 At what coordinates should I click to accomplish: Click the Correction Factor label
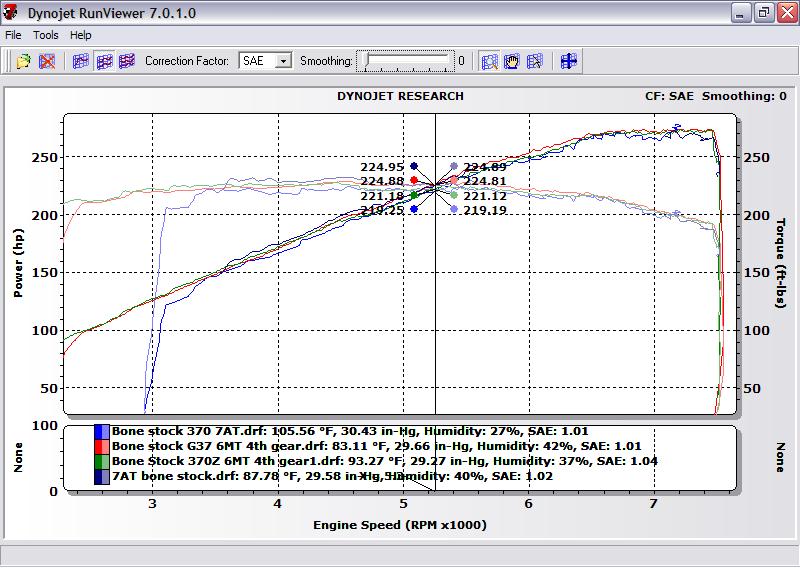pyautogui.click(x=187, y=61)
